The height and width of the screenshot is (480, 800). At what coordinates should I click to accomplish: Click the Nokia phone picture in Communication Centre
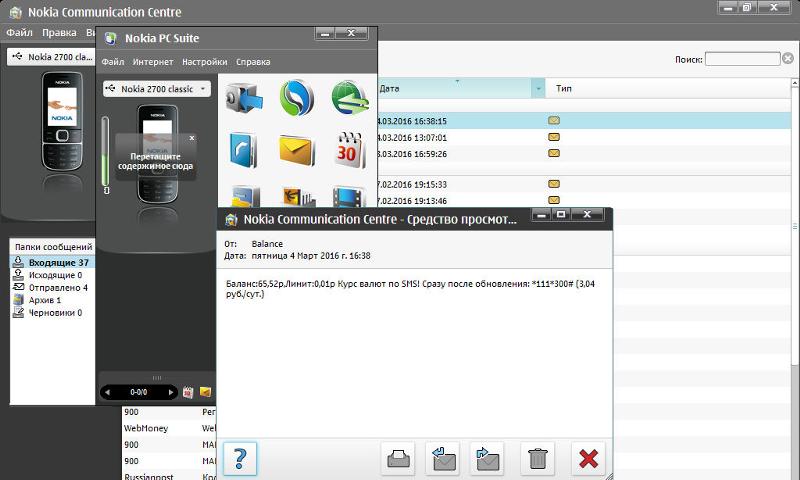coord(62,121)
